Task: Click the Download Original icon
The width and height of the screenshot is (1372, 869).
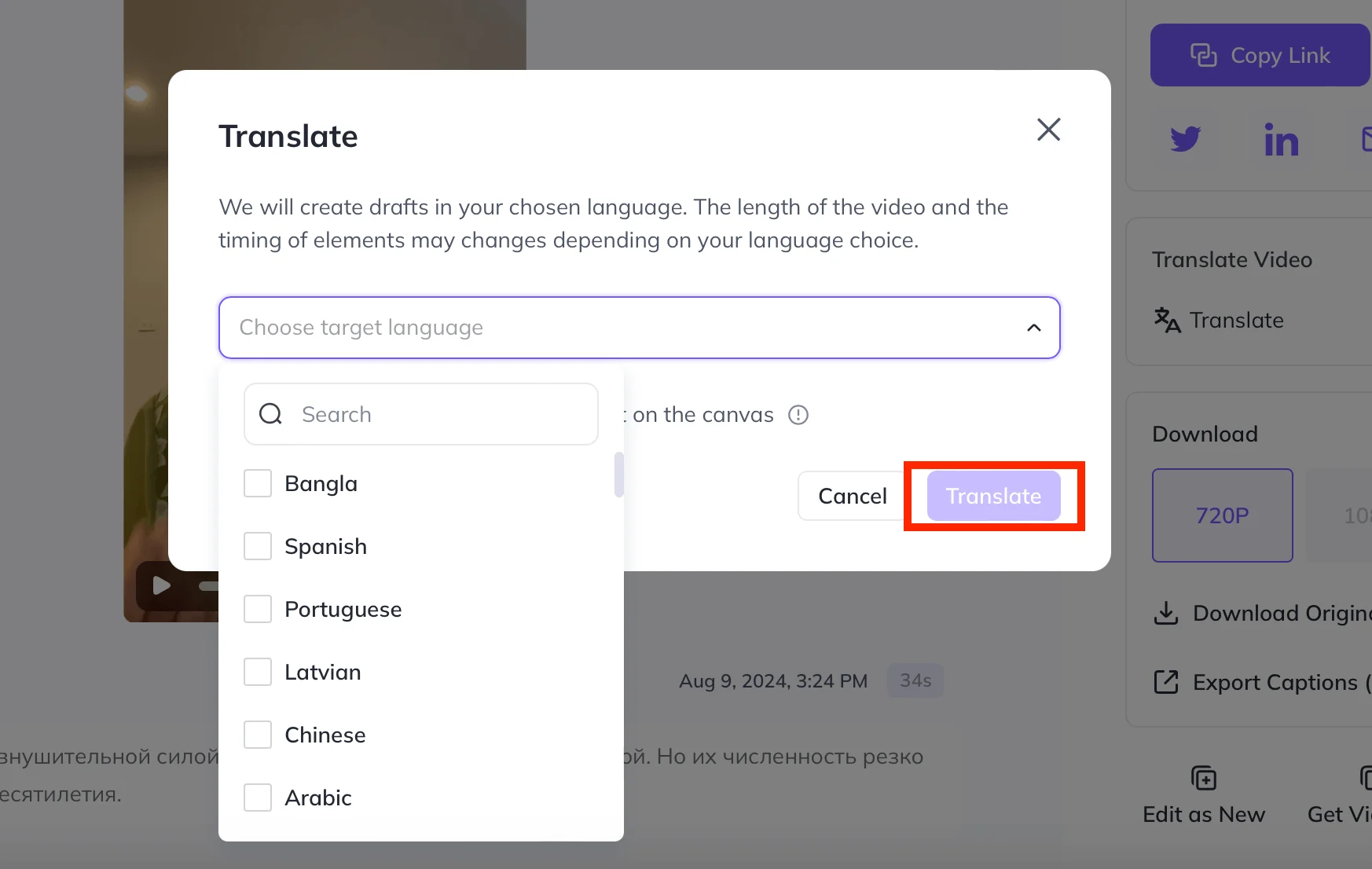Action: pos(1166,613)
